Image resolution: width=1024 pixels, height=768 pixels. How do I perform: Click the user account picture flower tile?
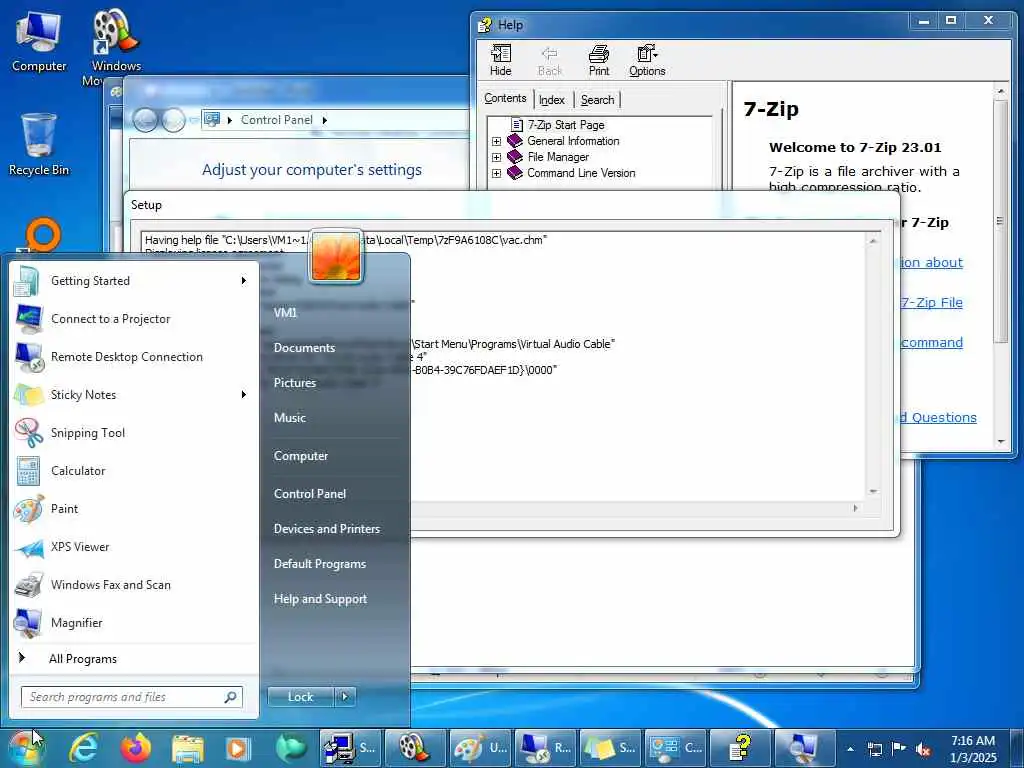point(336,255)
